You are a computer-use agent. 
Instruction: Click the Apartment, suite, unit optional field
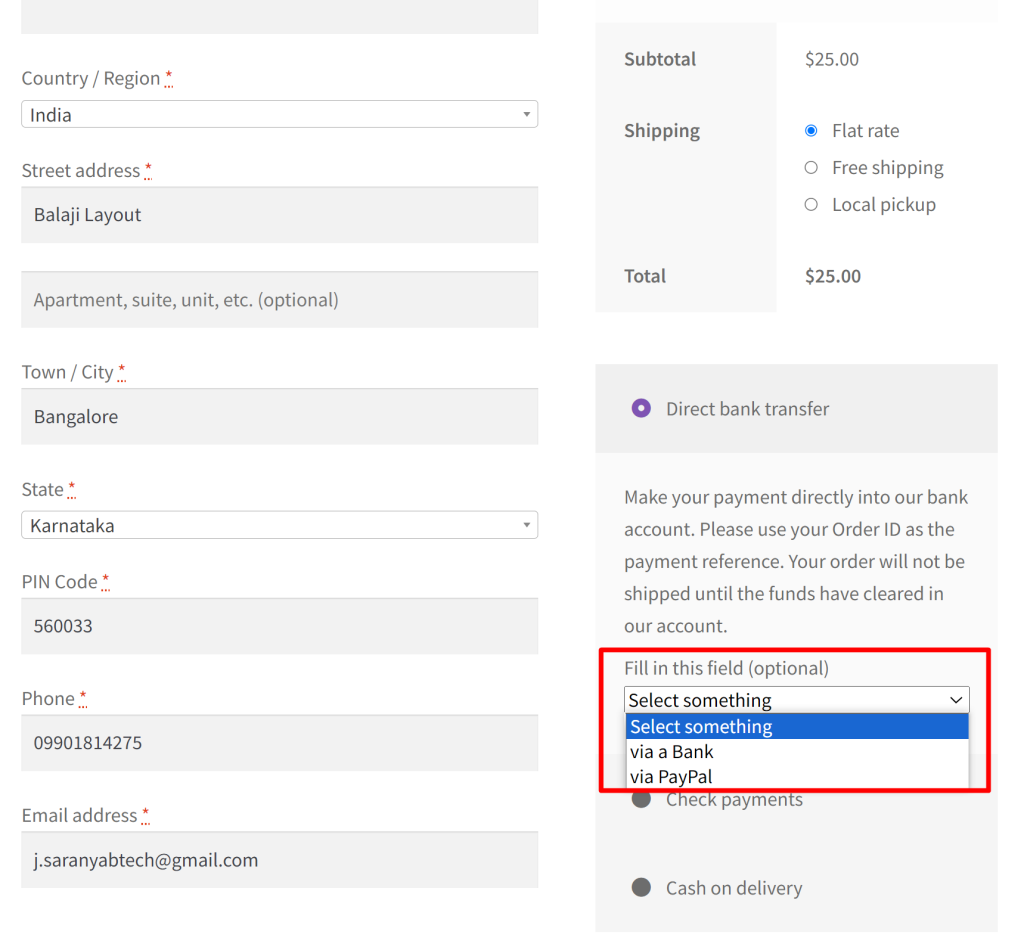(280, 300)
